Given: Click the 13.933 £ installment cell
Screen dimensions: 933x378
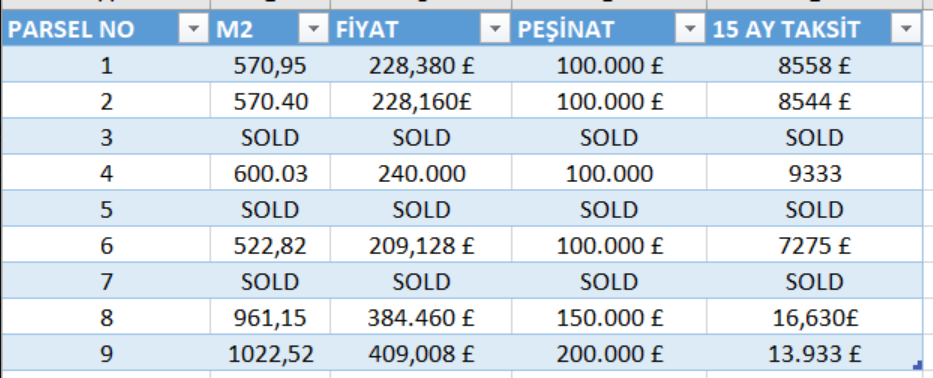Looking at the screenshot, I should tap(814, 354).
